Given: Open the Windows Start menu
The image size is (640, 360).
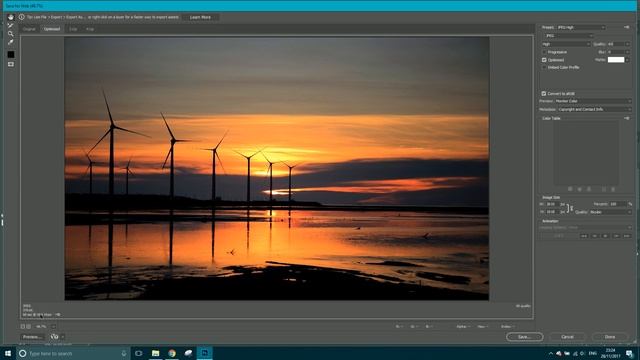Looking at the screenshot, I should [x=8, y=353].
